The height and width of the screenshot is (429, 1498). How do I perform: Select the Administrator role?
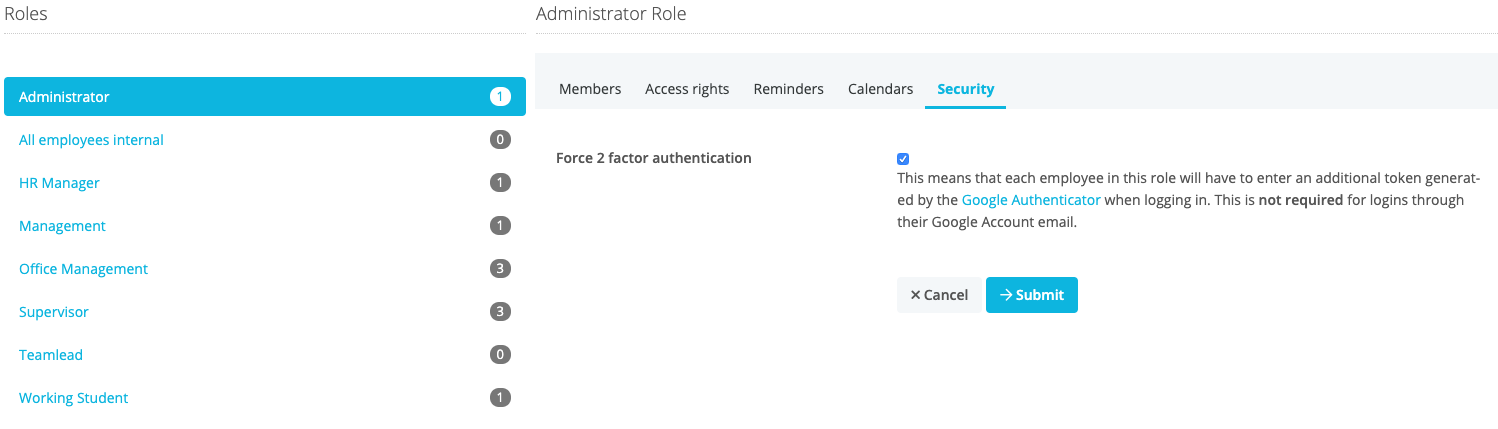(x=64, y=97)
